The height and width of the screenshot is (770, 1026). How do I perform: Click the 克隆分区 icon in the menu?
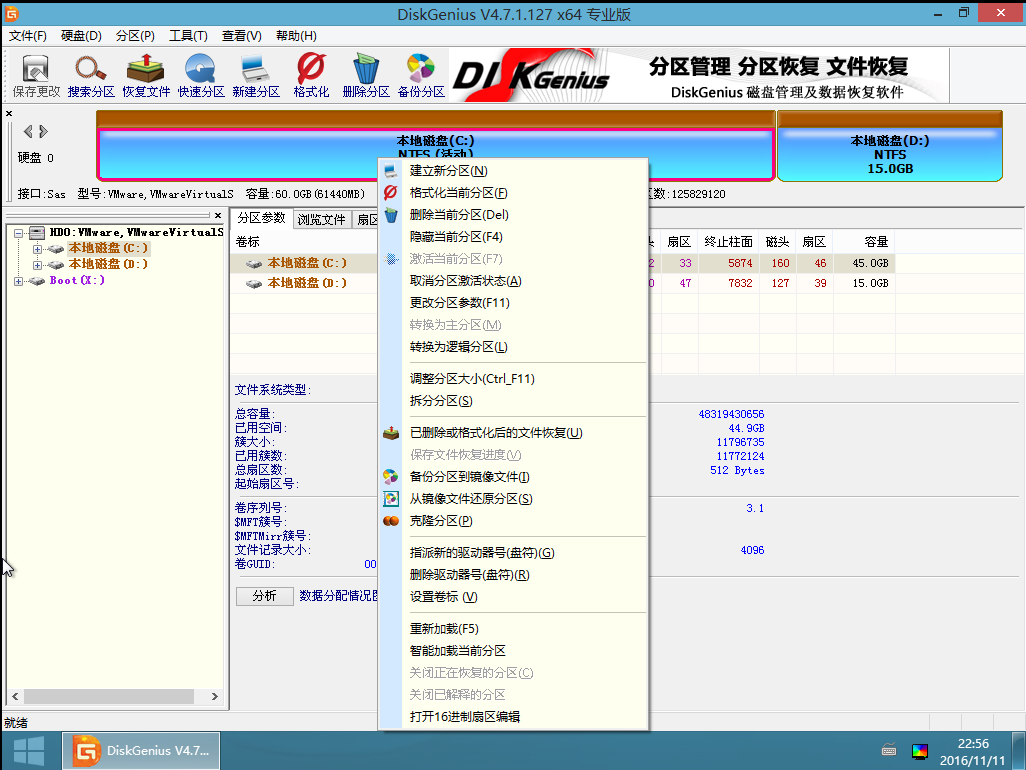coord(391,521)
